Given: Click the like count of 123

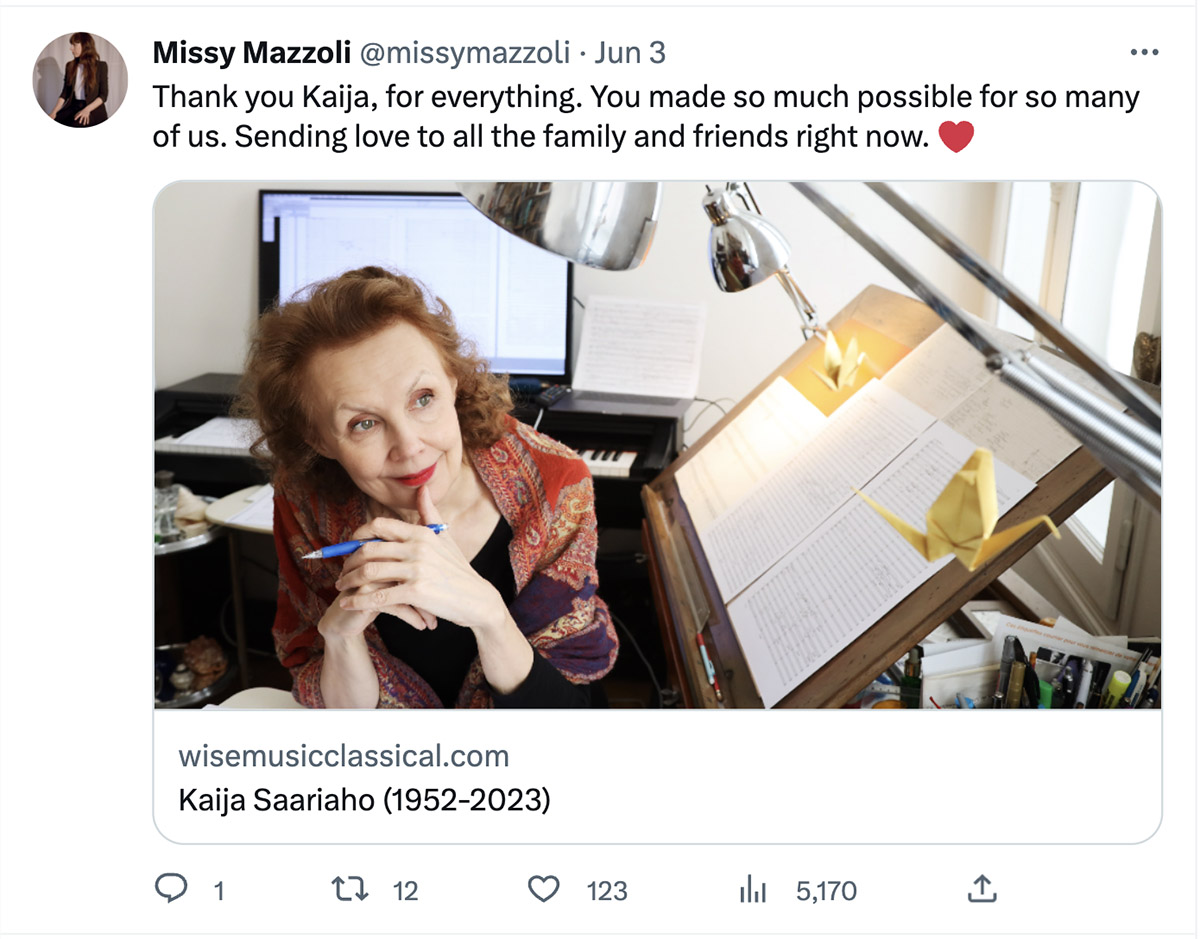Looking at the screenshot, I should tap(606, 890).
